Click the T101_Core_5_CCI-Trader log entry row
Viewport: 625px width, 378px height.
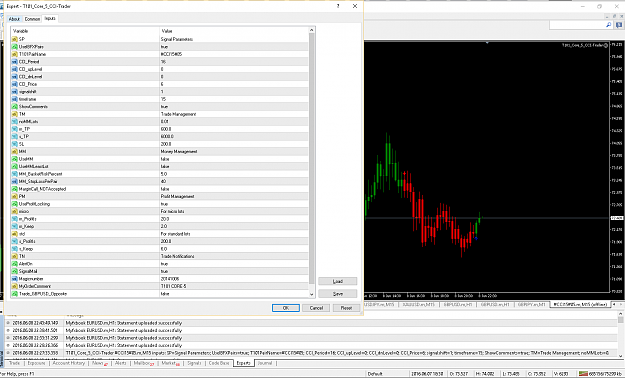pyautogui.click(x=311, y=353)
